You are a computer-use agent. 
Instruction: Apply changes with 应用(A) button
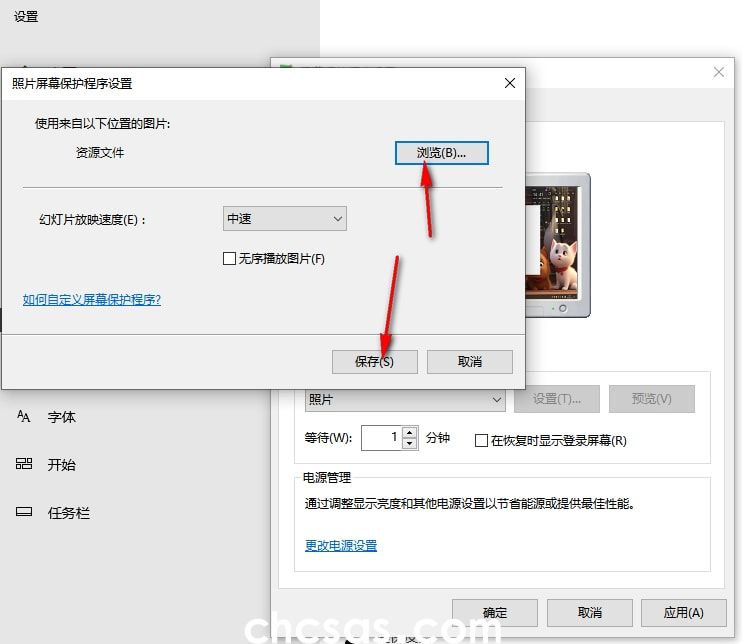point(684,613)
